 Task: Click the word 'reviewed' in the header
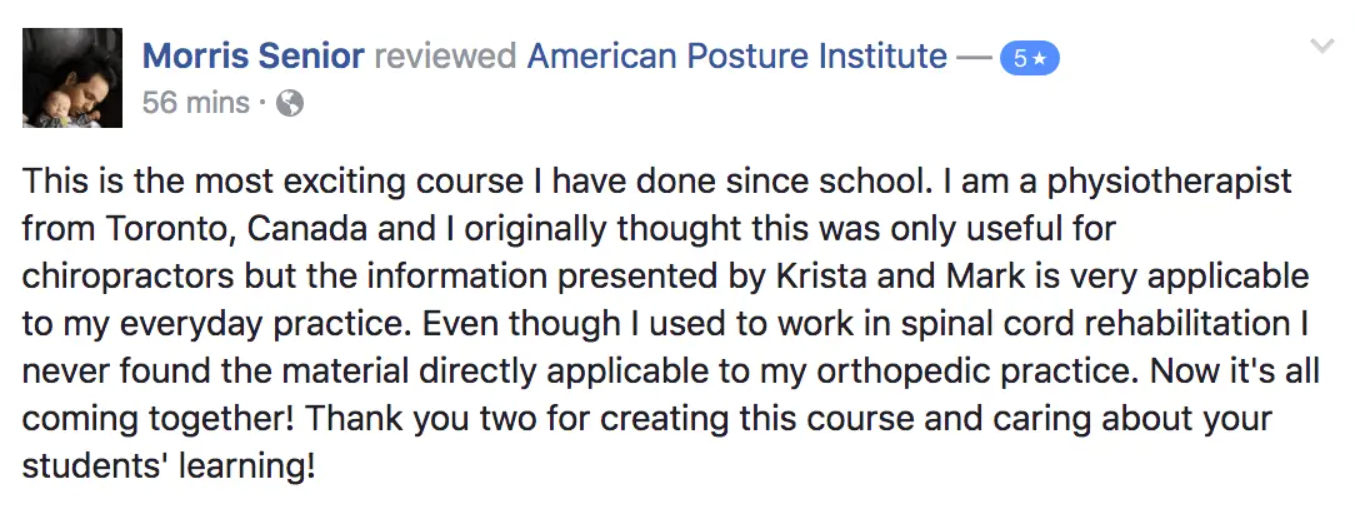click(445, 56)
